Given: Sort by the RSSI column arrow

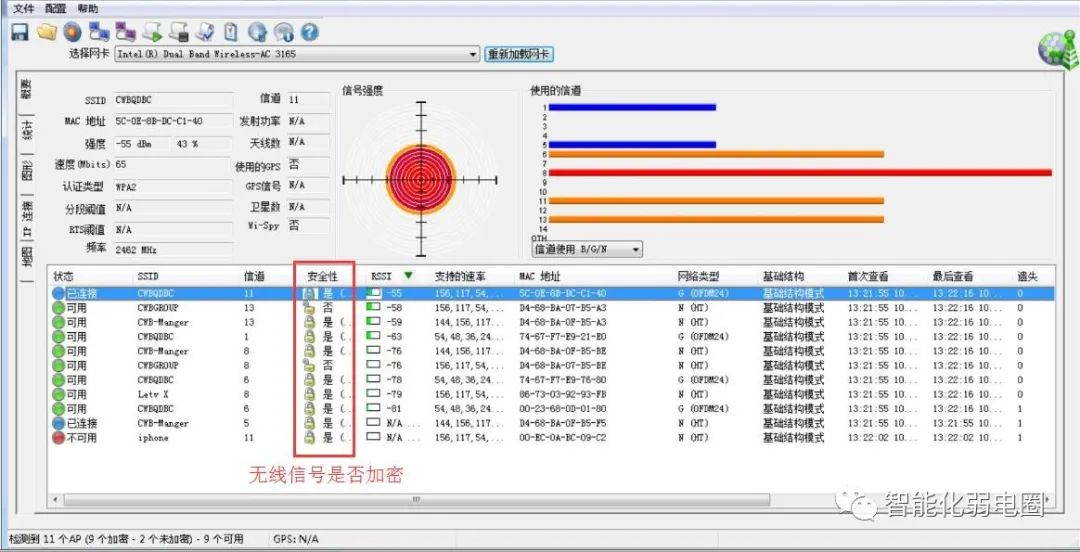Looking at the screenshot, I should (x=408, y=276).
